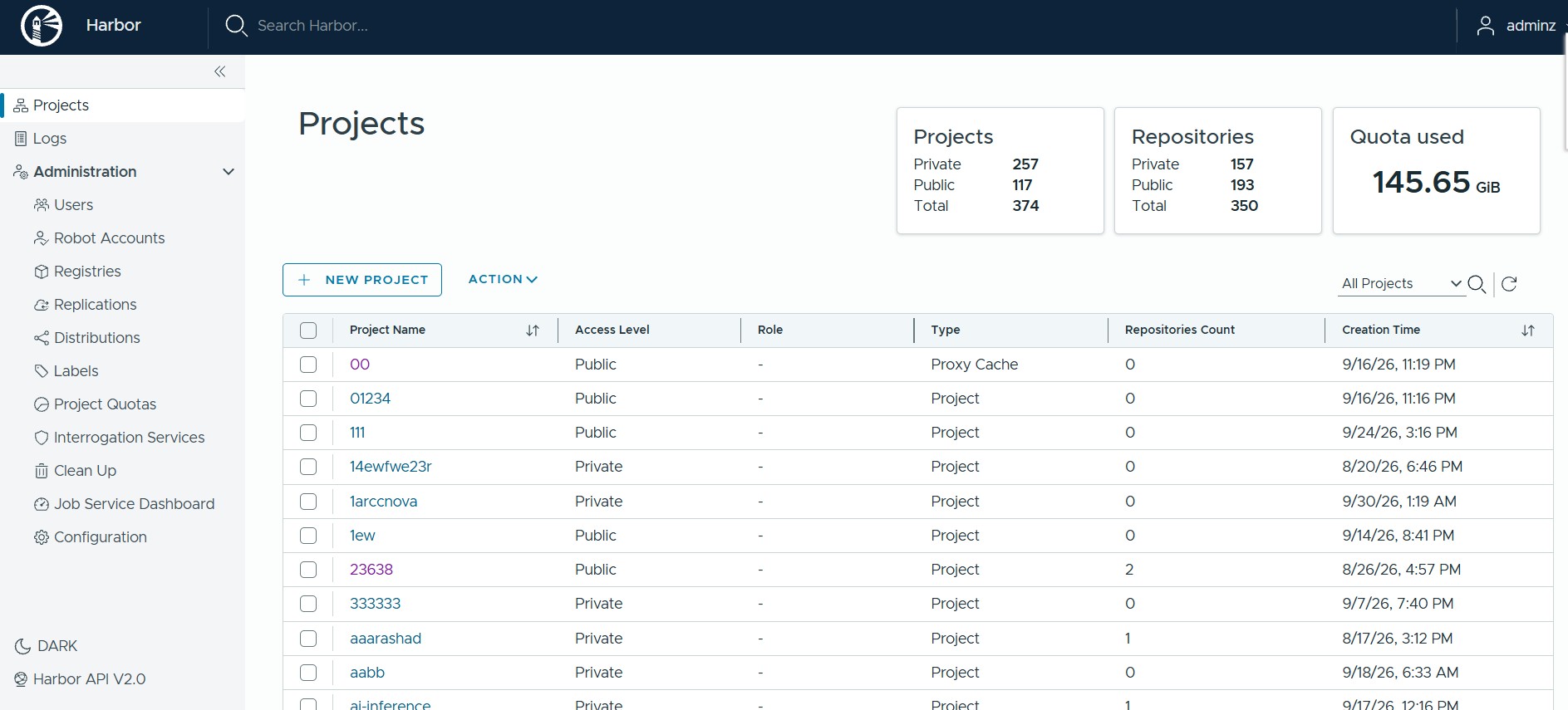Image resolution: width=1568 pixels, height=710 pixels.
Task: Sort by Project Name column
Action: (x=533, y=331)
